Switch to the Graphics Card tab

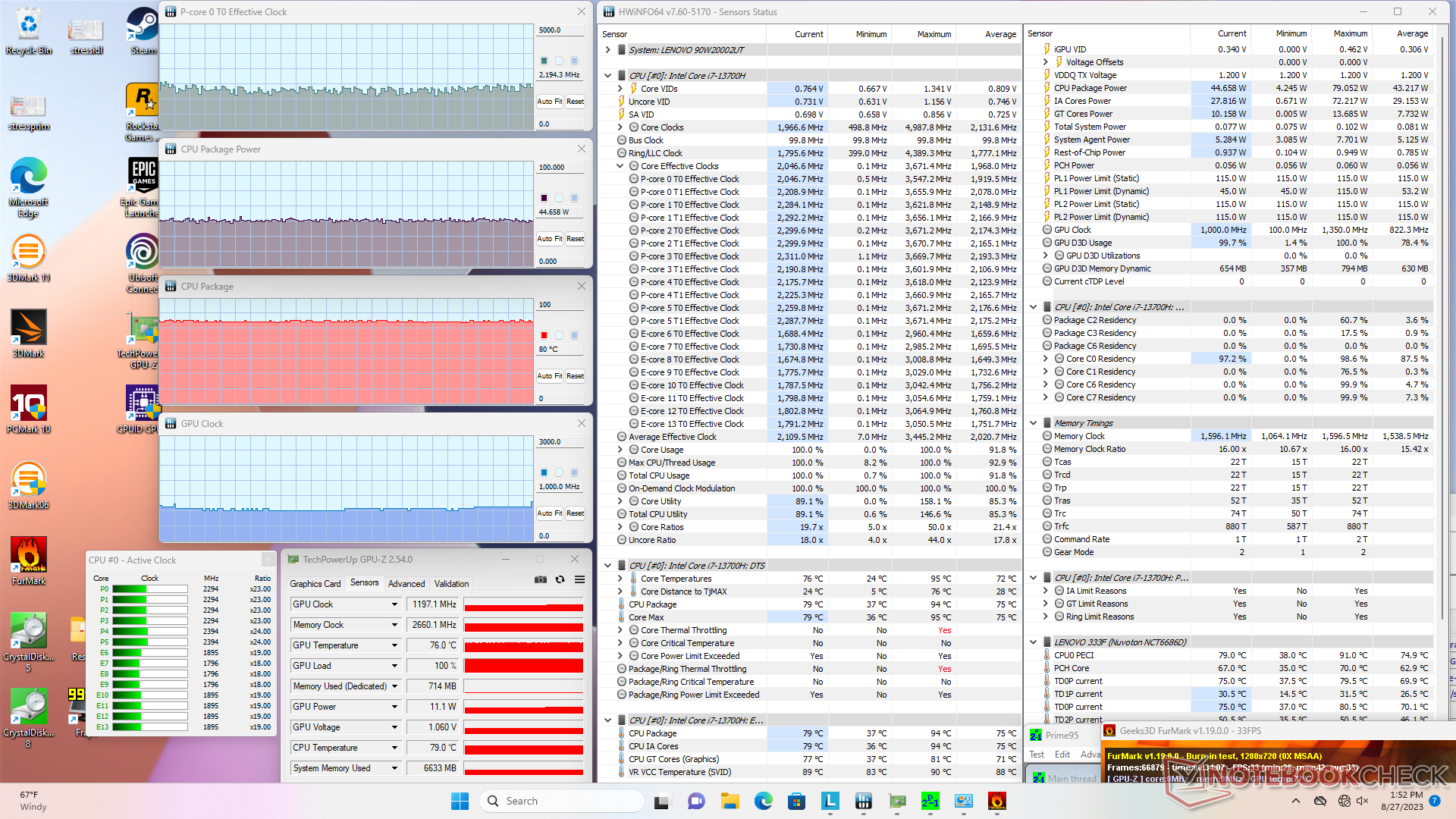click(315, 583)
